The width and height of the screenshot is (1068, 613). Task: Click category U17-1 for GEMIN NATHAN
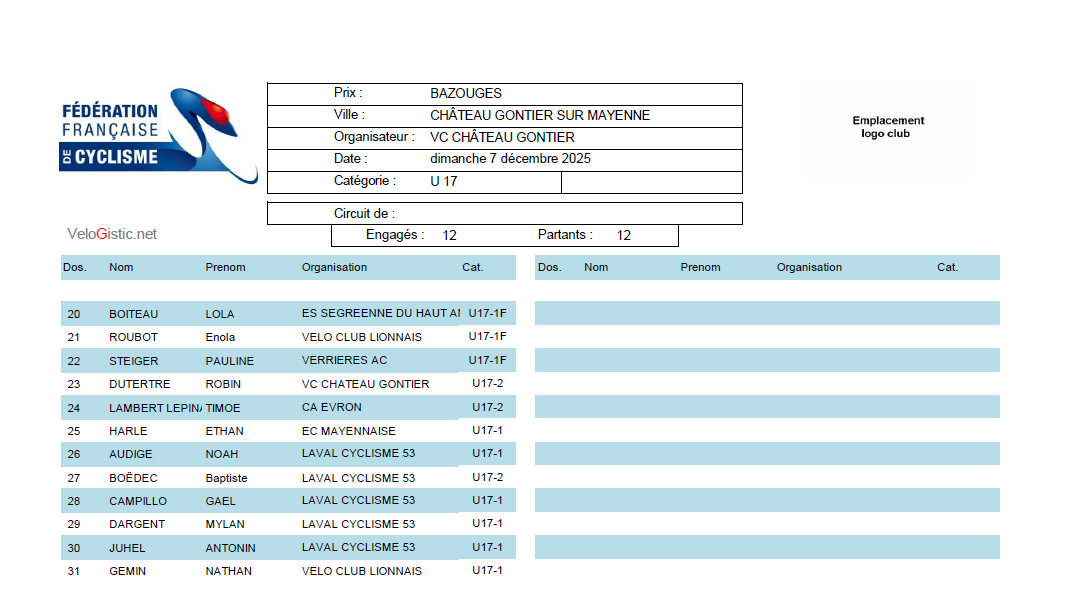click(x=487, y=571)
